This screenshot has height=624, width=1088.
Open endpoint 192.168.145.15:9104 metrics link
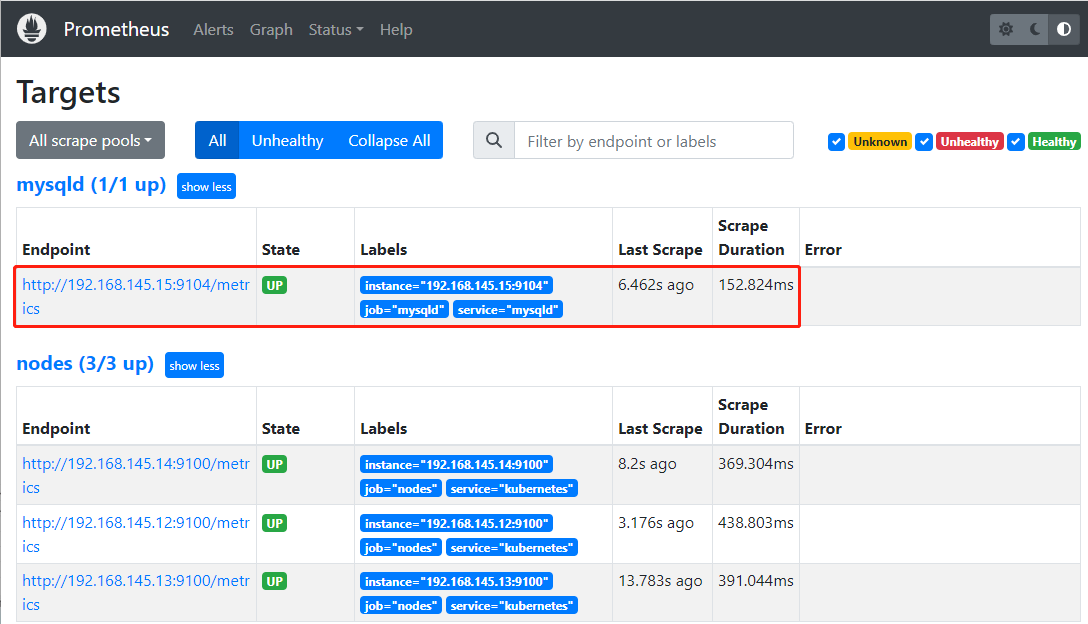coord(136,296)
